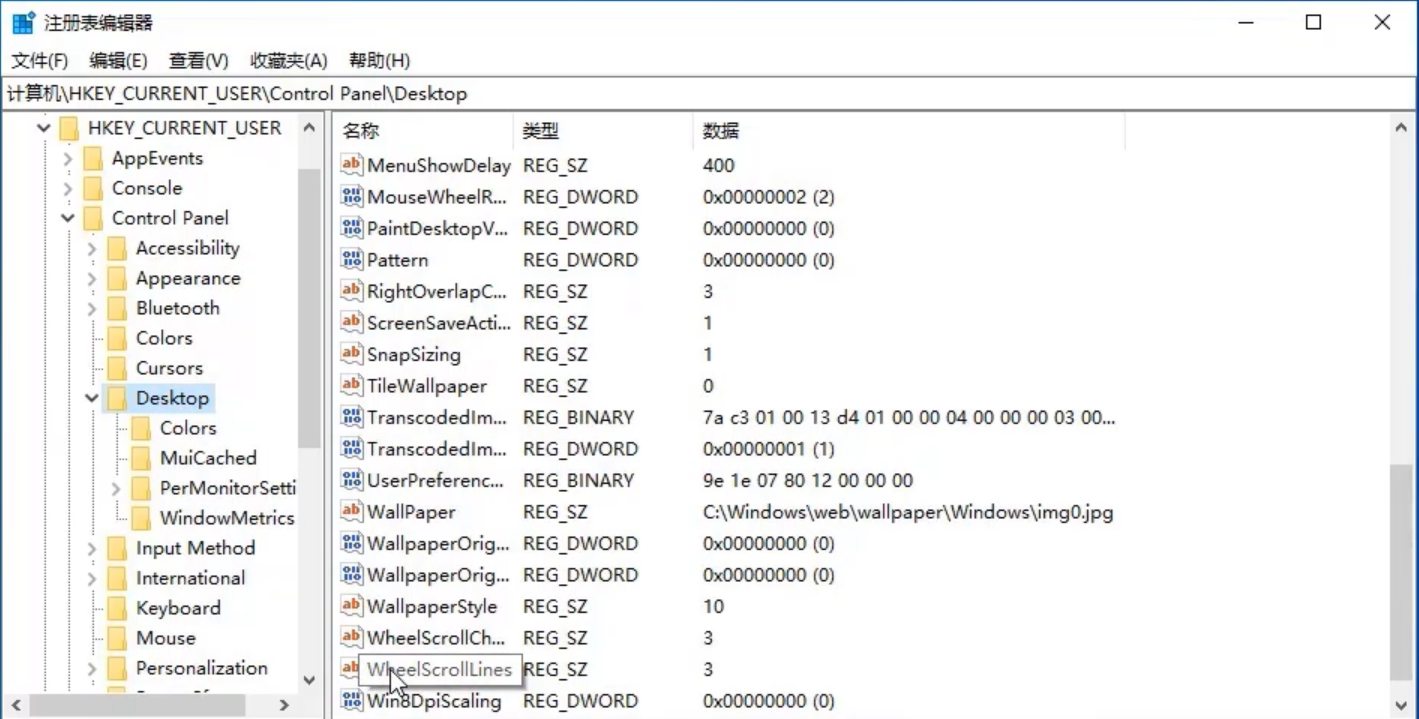Select the Cursors folder icon
Screen dimensions: 1419x719
(x=118, y=368)
